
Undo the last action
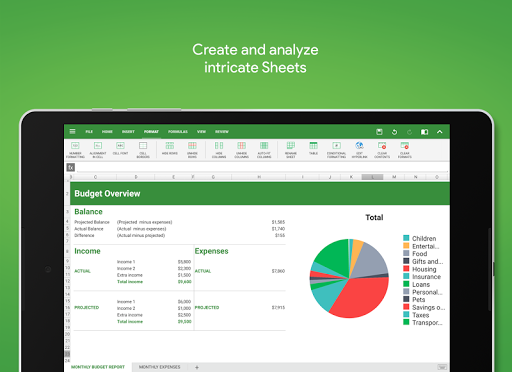click(x=394, y=132)
